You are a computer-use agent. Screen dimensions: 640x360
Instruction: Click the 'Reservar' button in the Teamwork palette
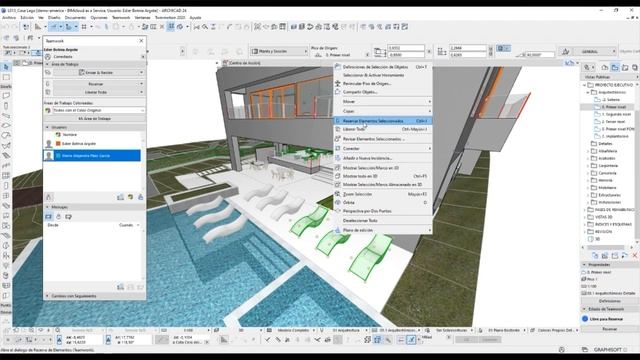[96, 84]
